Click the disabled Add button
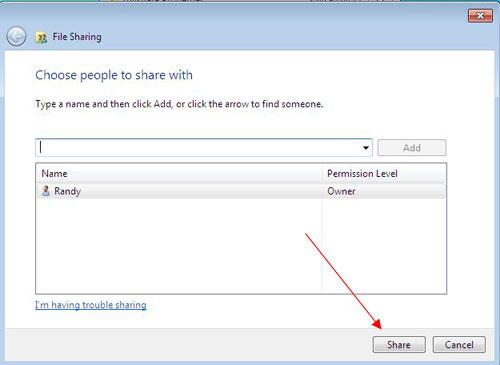The height and width of the screenshot is (365, 500). tap(412, 148)
